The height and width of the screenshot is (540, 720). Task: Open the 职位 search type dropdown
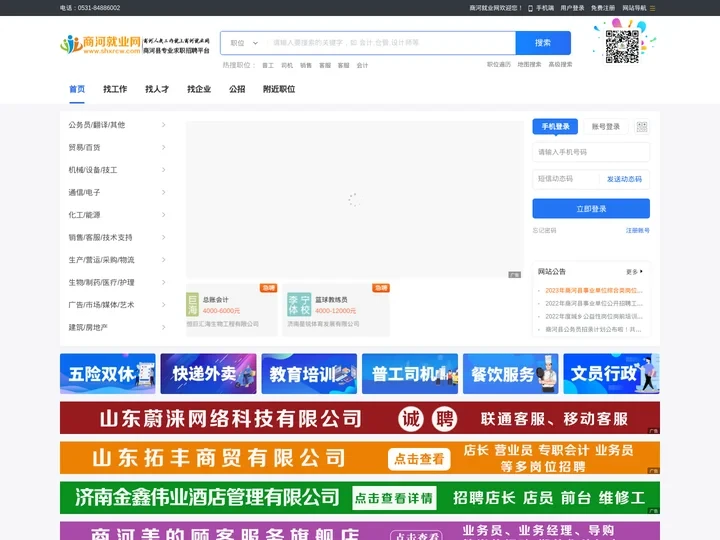(244, 43)
